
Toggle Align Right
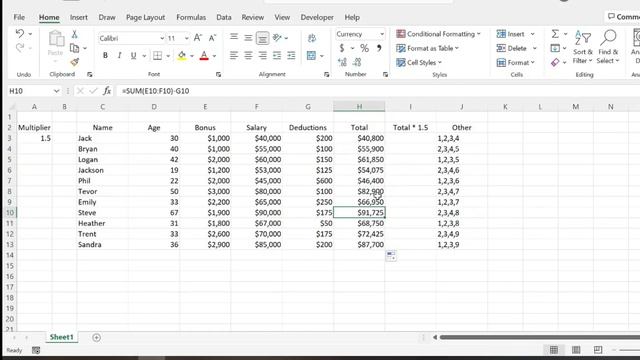coord(262,56)
